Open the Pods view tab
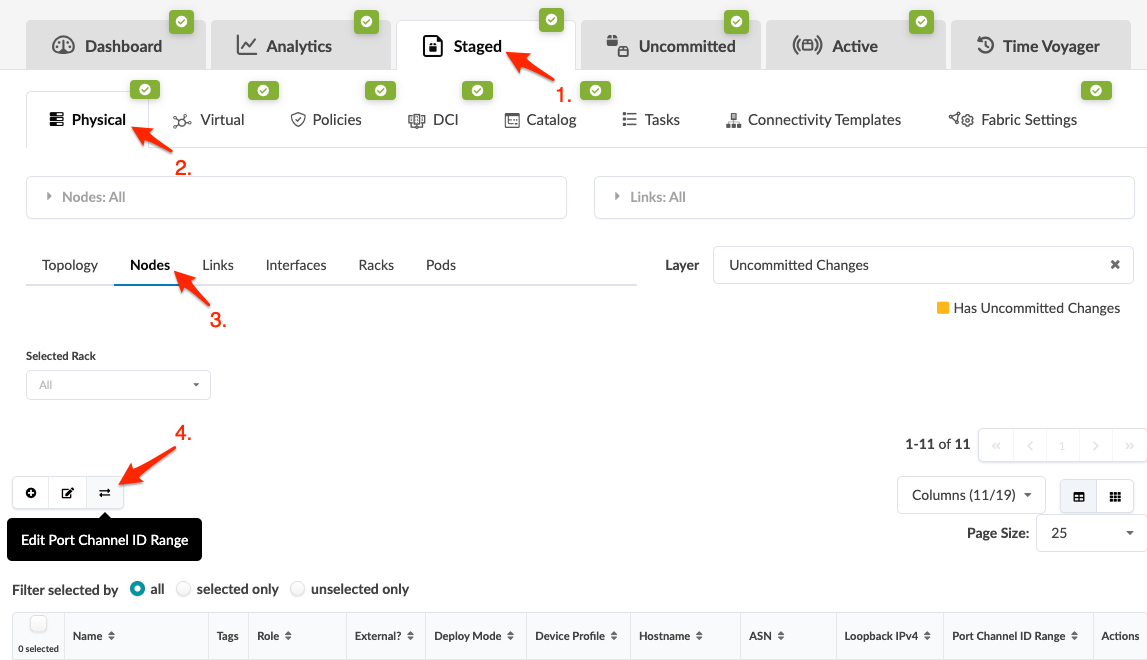Image resolution: width=1147 pixels, height=660 pixels. point(441,265)
